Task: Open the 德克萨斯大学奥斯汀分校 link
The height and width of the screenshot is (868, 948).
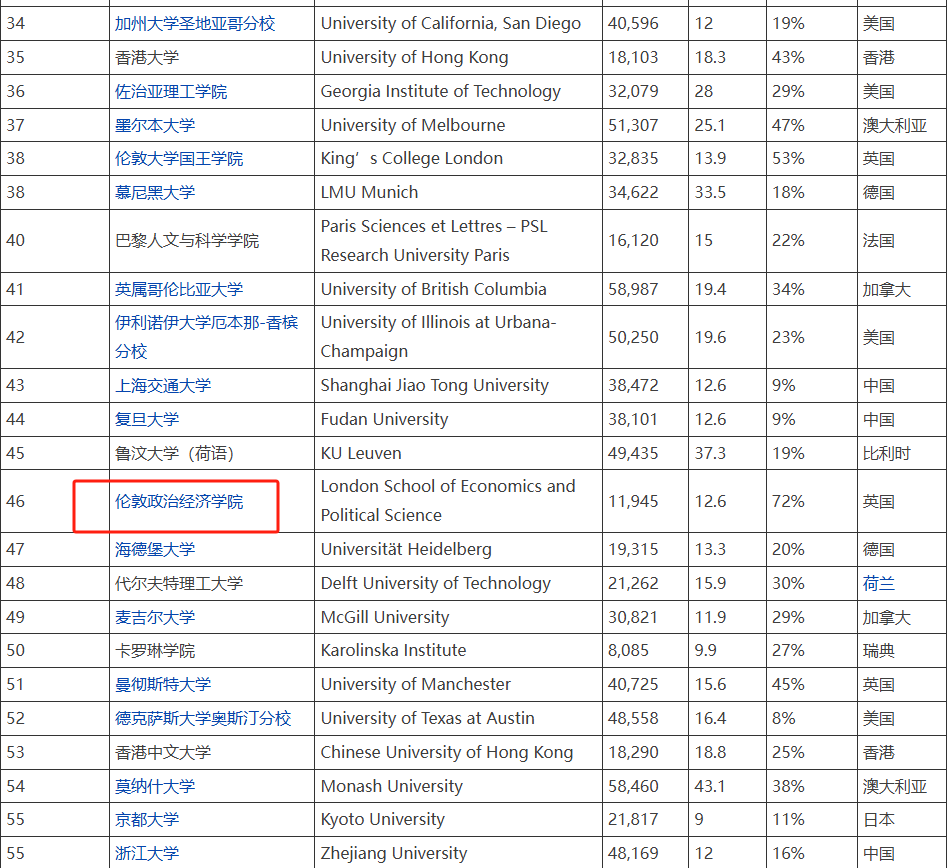Action: point(203,718)
